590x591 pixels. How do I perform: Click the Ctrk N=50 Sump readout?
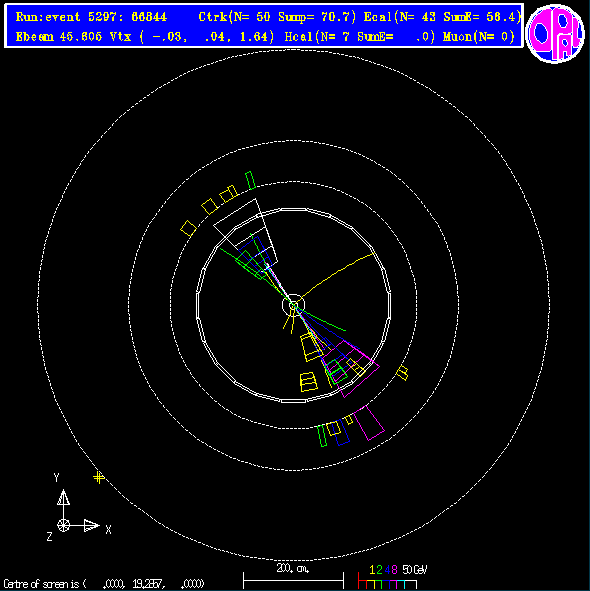tap(277, 17)
